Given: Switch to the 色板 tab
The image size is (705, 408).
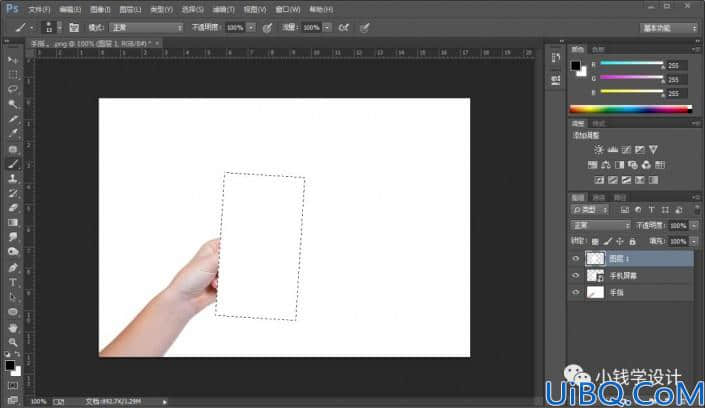Looking at the screenshot, I should pyautogui.click(x=598, y=49).
